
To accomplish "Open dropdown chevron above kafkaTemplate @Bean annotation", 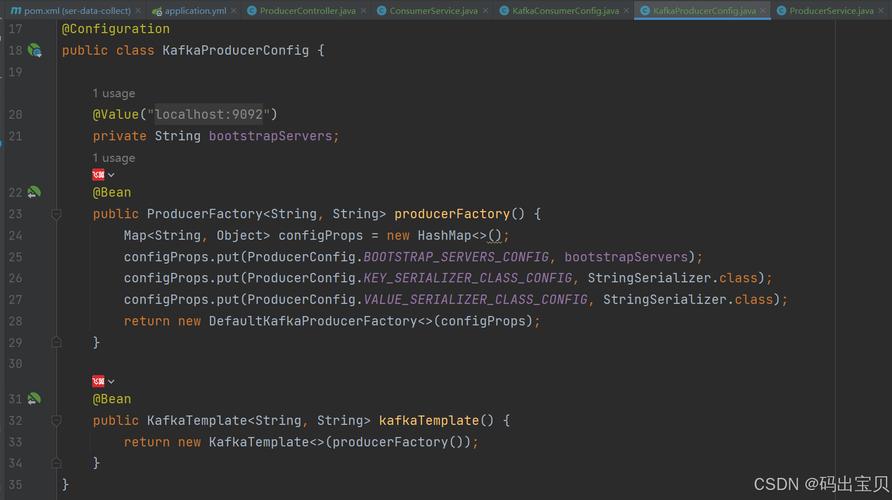I will (111, 382).
